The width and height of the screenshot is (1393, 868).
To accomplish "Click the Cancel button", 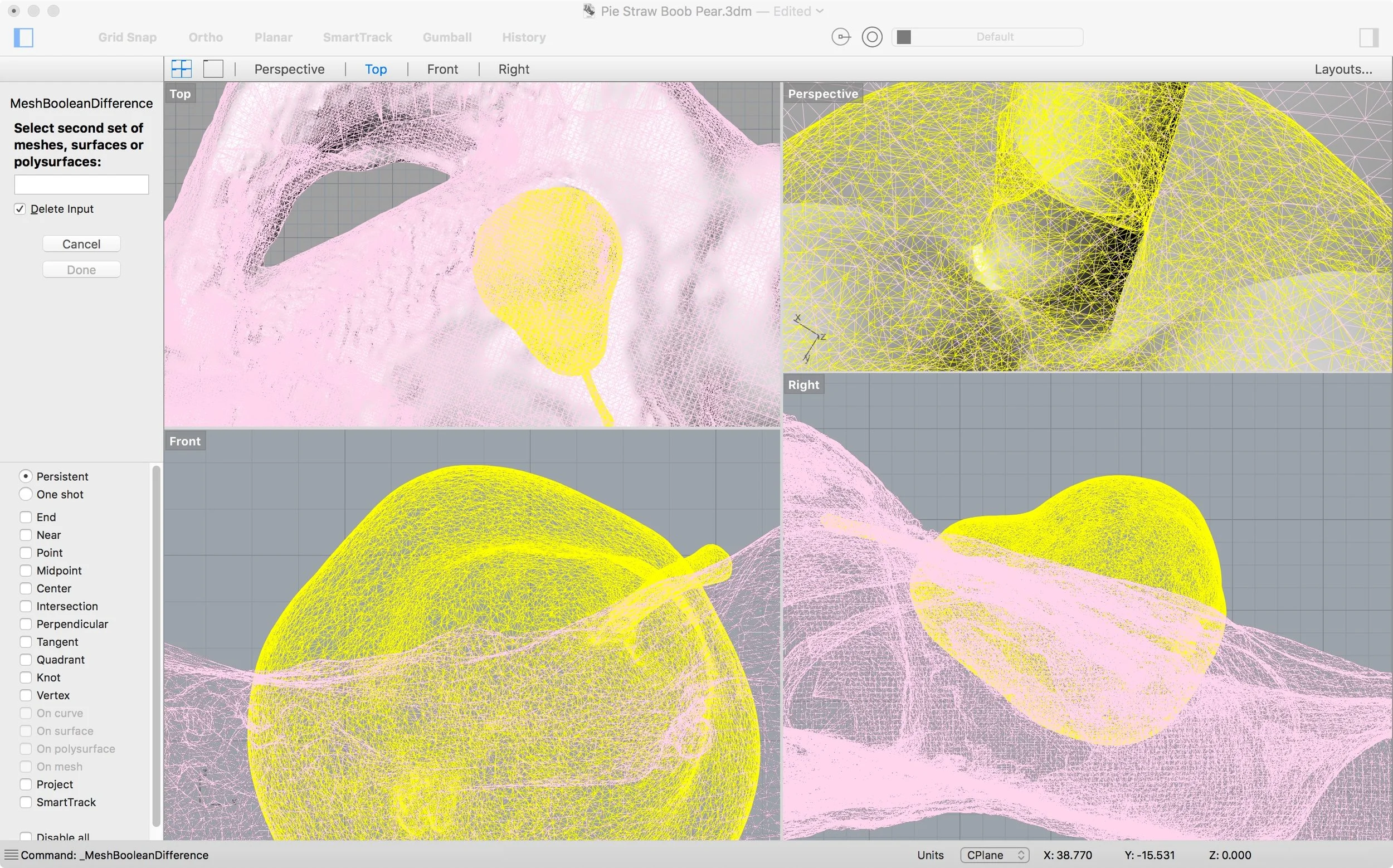I will coord(81,244).
